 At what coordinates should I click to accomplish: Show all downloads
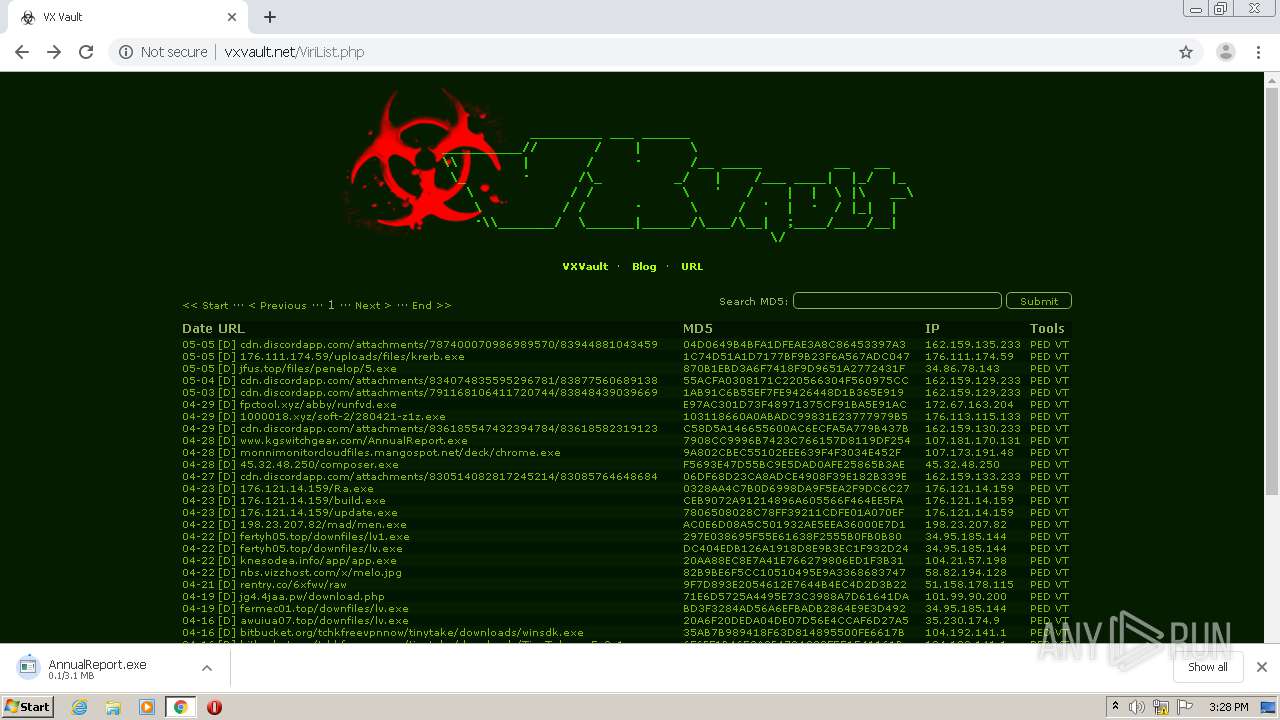click(x=1207, y=667)
